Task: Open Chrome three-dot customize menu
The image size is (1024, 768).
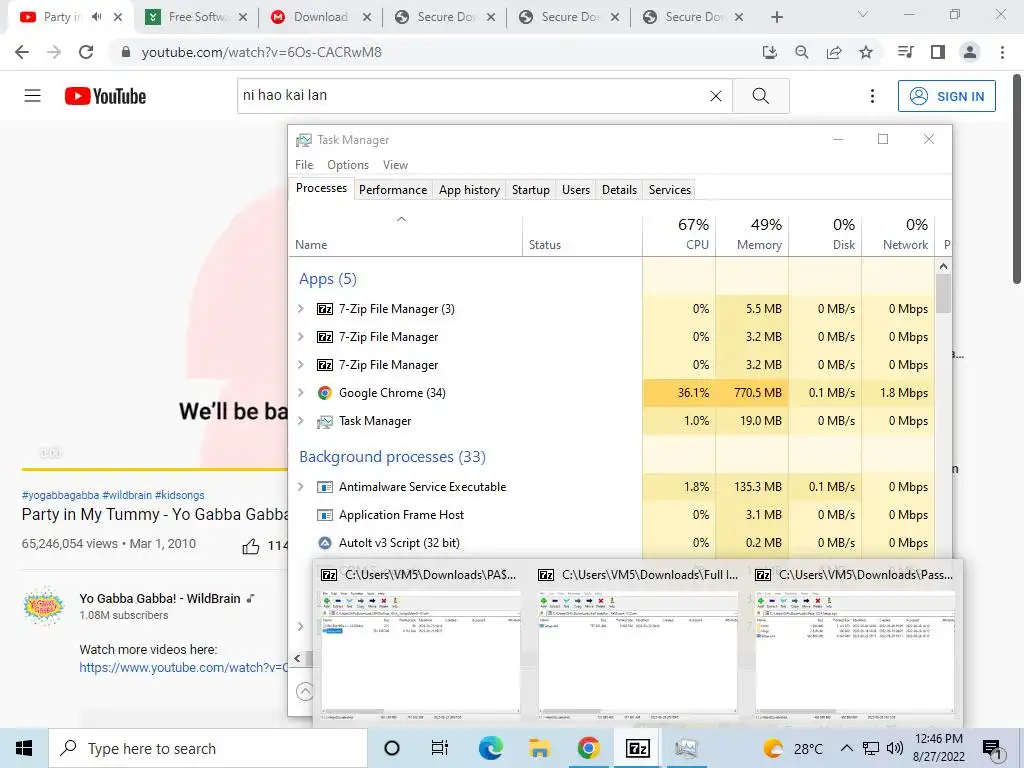Action: coord(1002,52)
